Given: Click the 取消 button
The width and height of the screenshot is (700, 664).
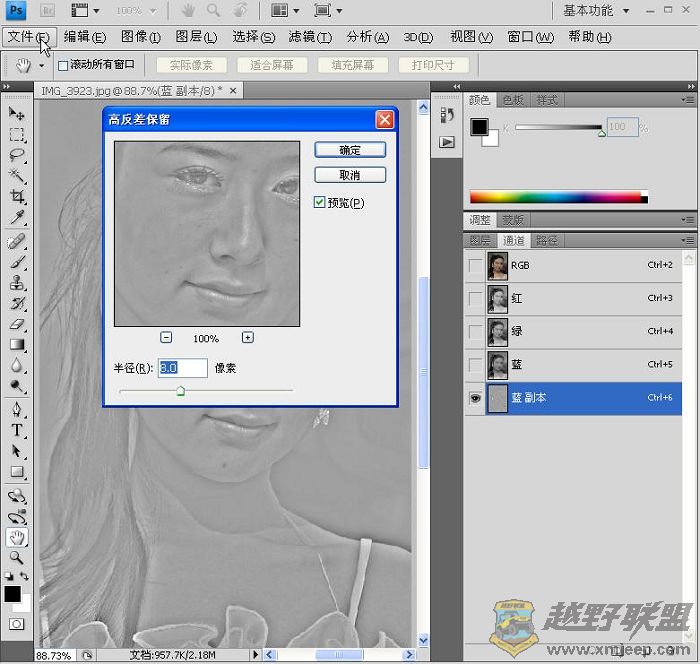Looking at the screenshot, I should click(350, 175).
